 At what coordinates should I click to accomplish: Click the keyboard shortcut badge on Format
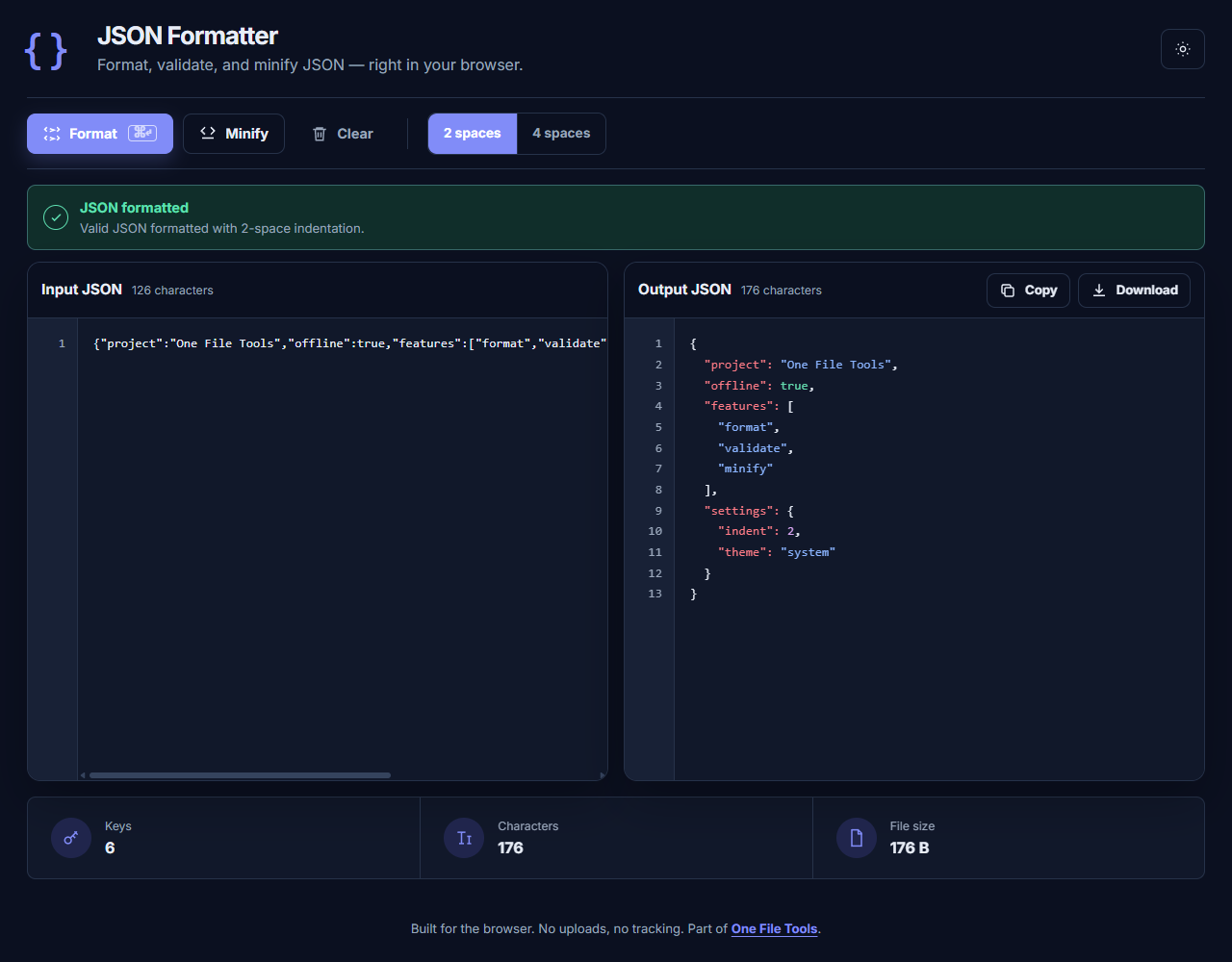142,134
